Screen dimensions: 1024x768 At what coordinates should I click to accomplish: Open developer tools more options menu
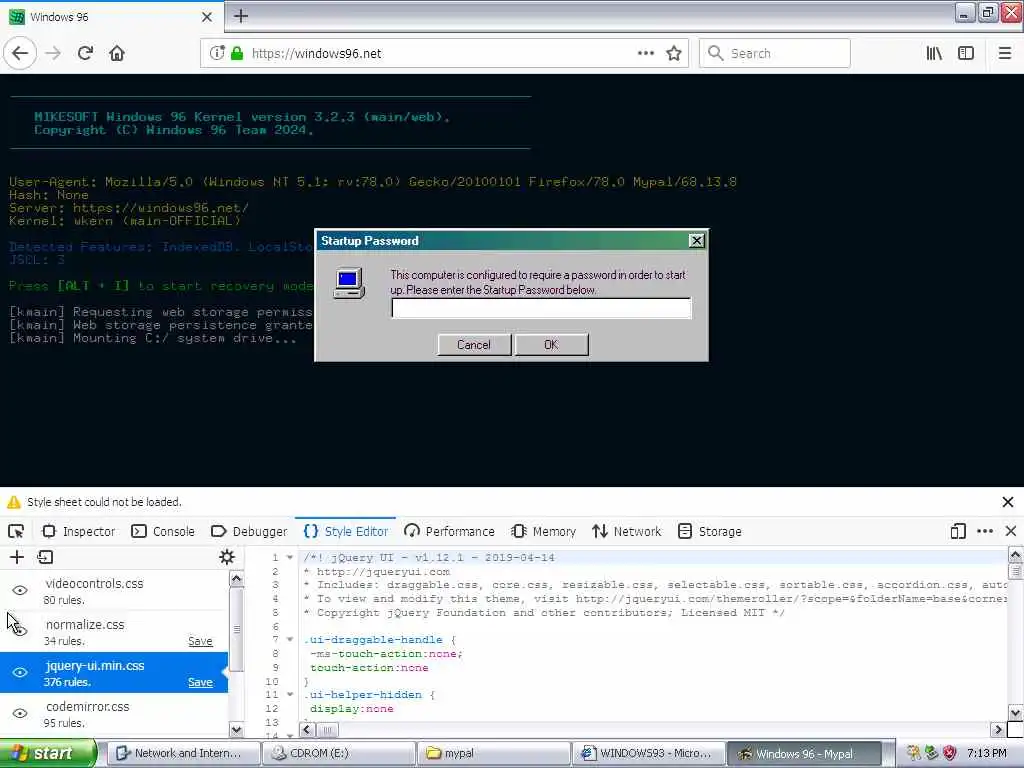985,532
